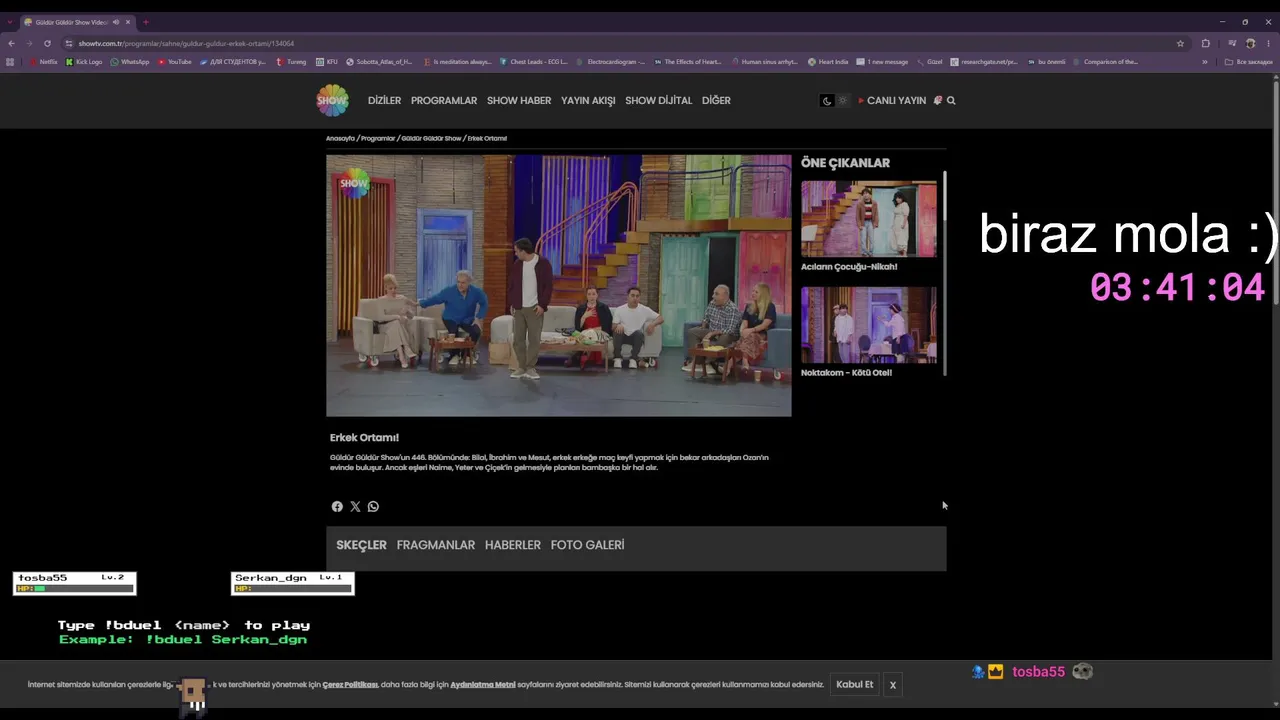Screen dimensions: 1280x720
Task: Open the Sobotta_Atlas bookmark
Action: [x=379, y=62]
